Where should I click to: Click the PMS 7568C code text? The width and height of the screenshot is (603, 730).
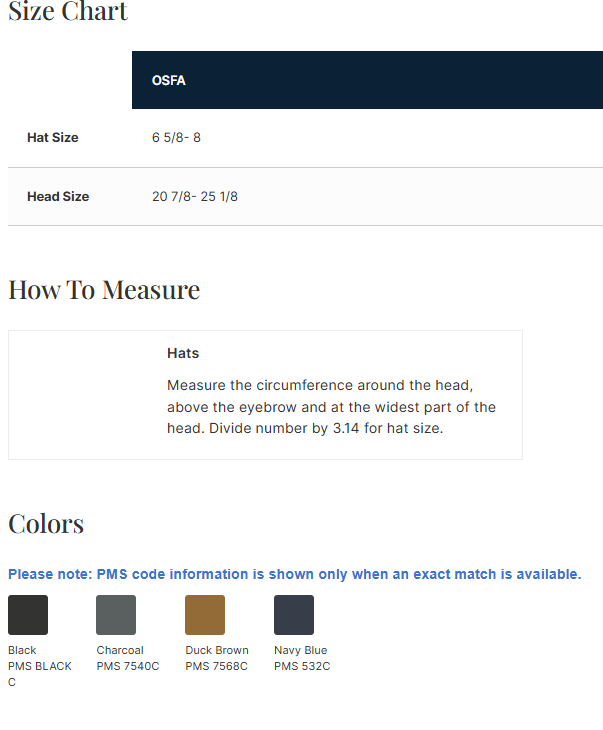[216, 666]
